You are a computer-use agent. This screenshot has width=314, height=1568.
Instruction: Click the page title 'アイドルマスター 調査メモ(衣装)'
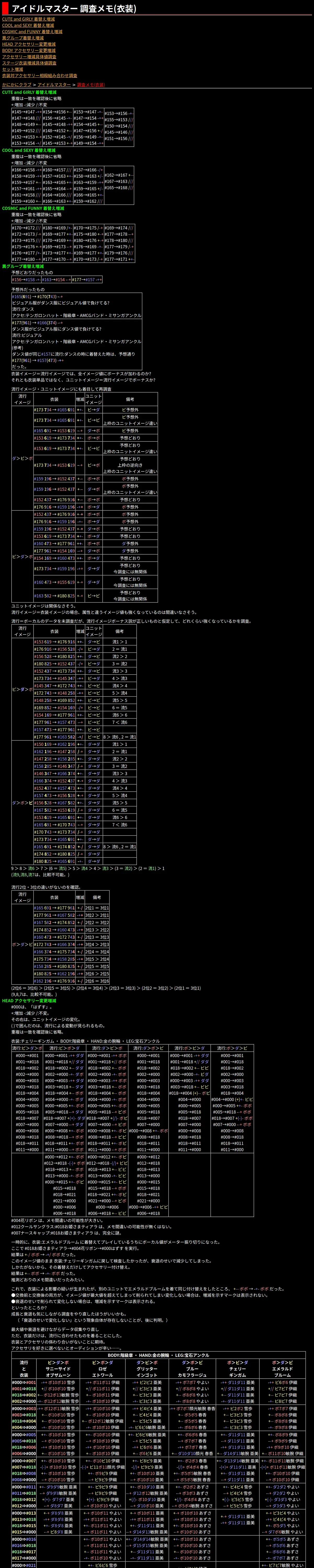point(74,9)
